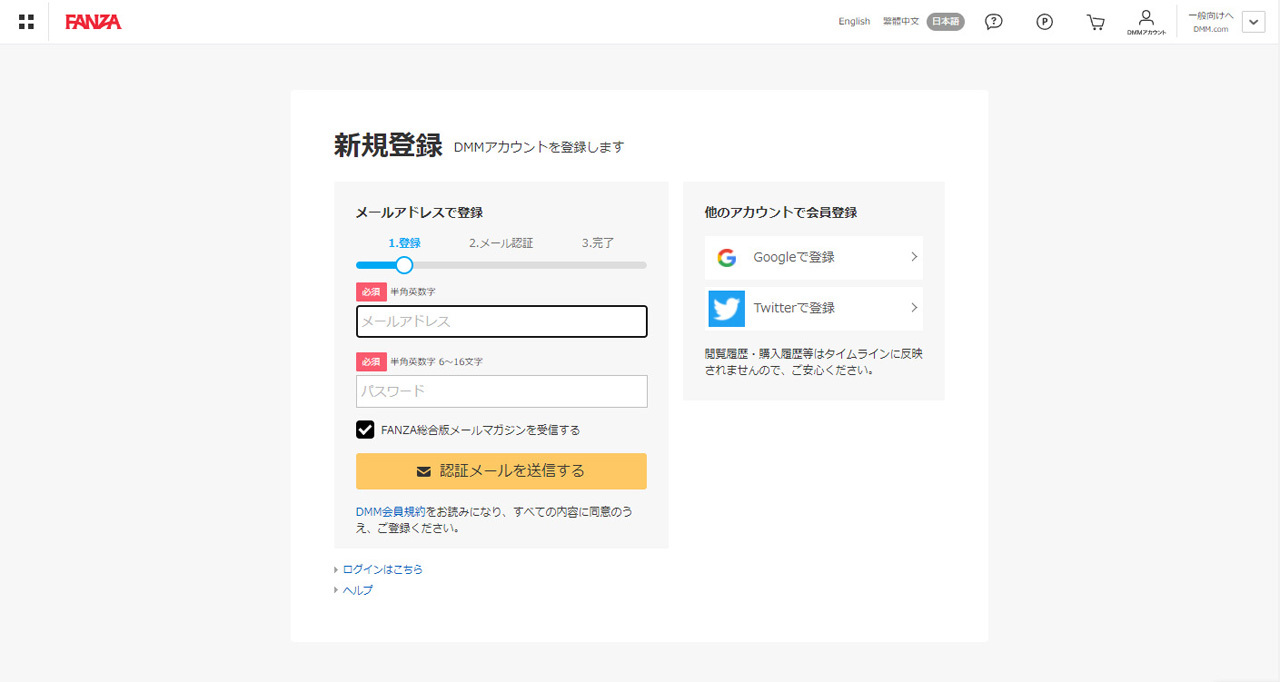The height and width of the screenshot is (682, 1280).
Task: Click the registration progress slider handle
Action: (404, 265)
